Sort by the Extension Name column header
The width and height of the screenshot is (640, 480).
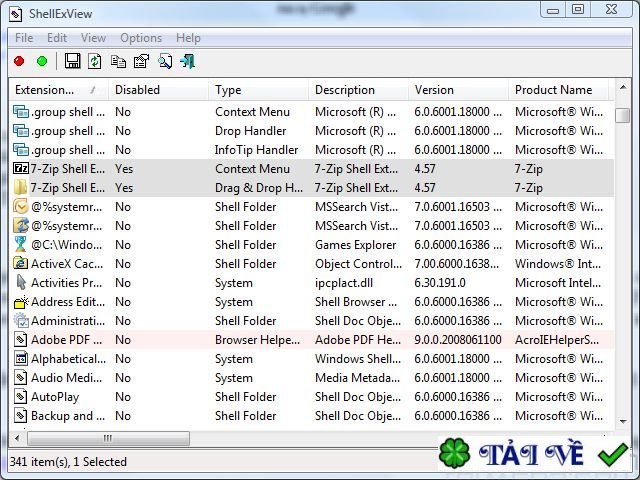coord(55,90)
